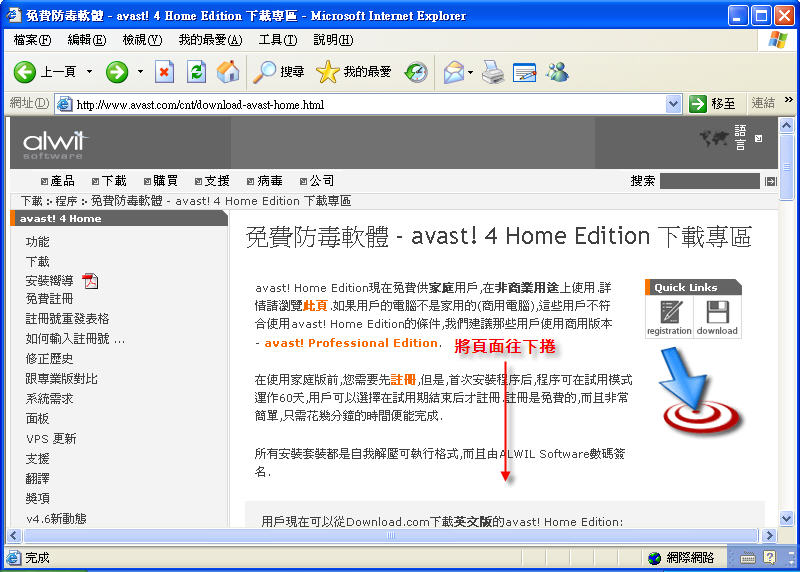Viewport: 800px width, 572px height.
Task: Click the PDF icon beside 安裝嚮導
Action: (90, 281)
